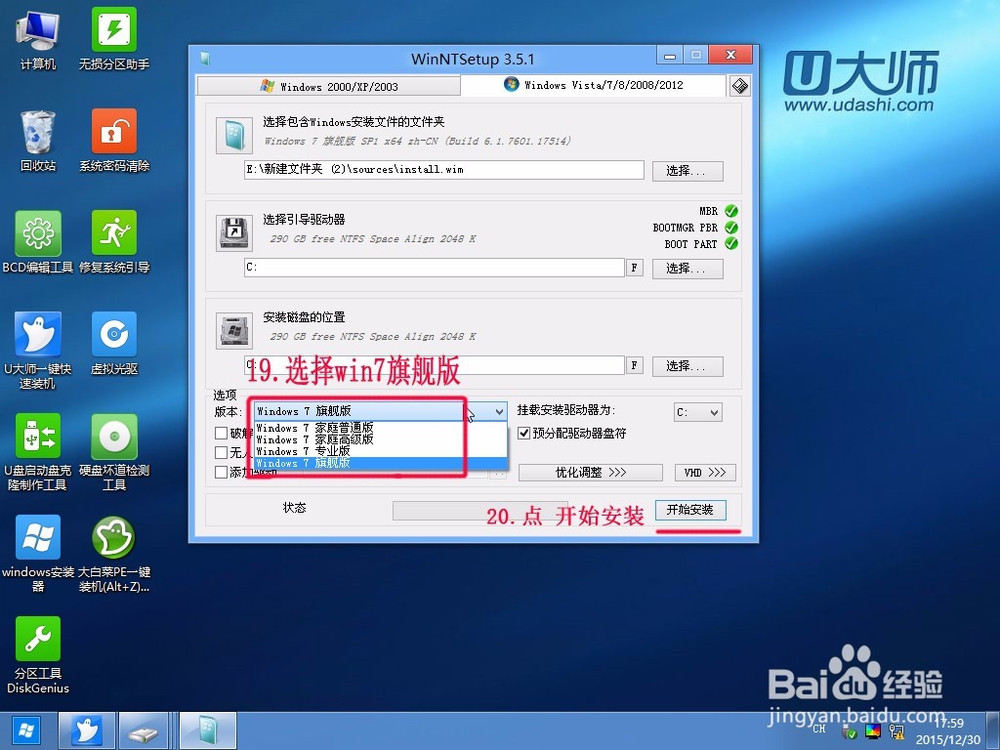The width and height of the screenshot is (1000, 750).
Task: Open the 系统密码清除 password removal tool
Action: pyautogui.click(x=113, y=133)
